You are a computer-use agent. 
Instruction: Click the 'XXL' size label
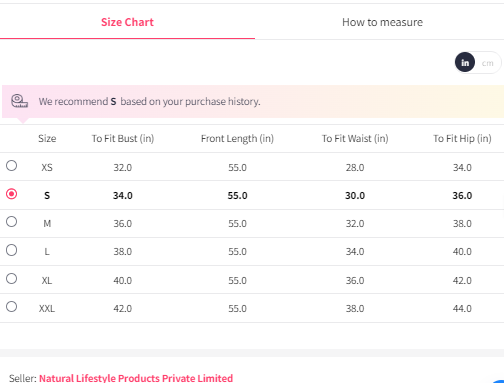[x=47, y=308]
